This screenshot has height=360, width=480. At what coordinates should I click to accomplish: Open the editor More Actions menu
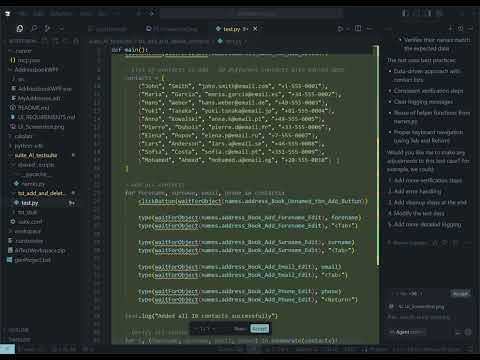pos(369,29)
